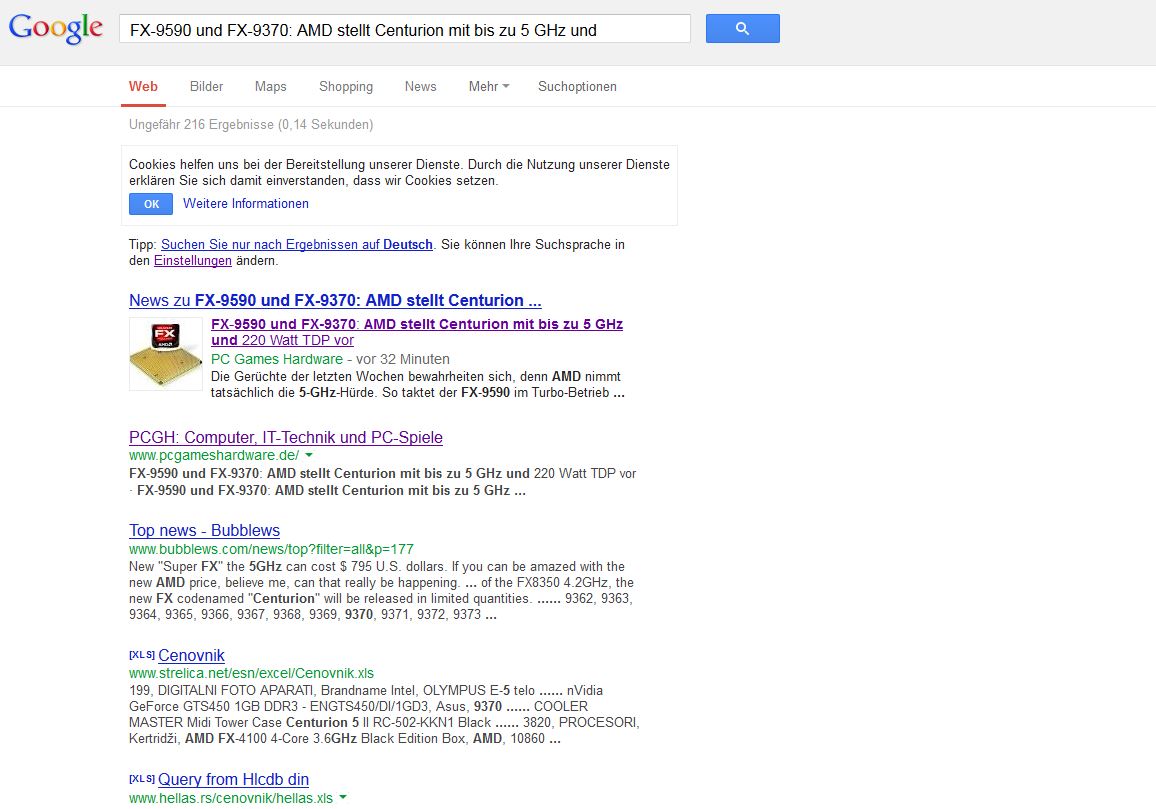Image resolution: width=1156 pixels, height=809 pixels.
Task: Open the News tab
Action: tap(420, 86)
